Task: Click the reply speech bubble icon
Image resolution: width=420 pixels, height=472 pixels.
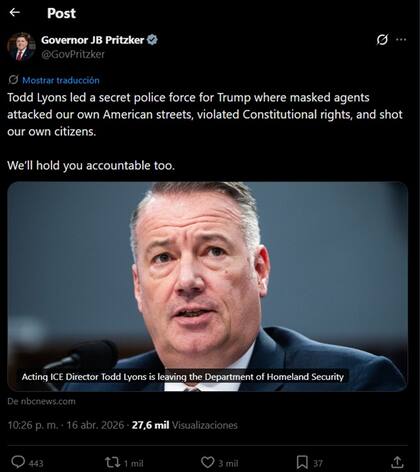Action: (x=18, y=462)
